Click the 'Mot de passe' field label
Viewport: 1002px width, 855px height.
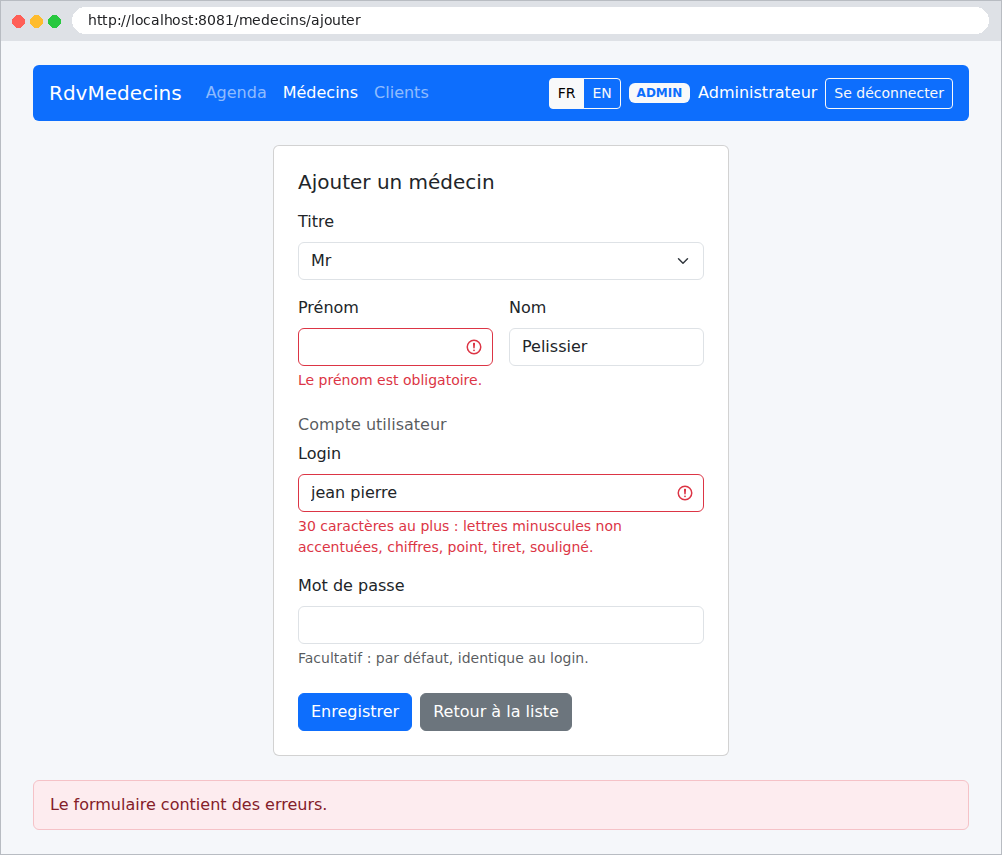tap(351, 586)
